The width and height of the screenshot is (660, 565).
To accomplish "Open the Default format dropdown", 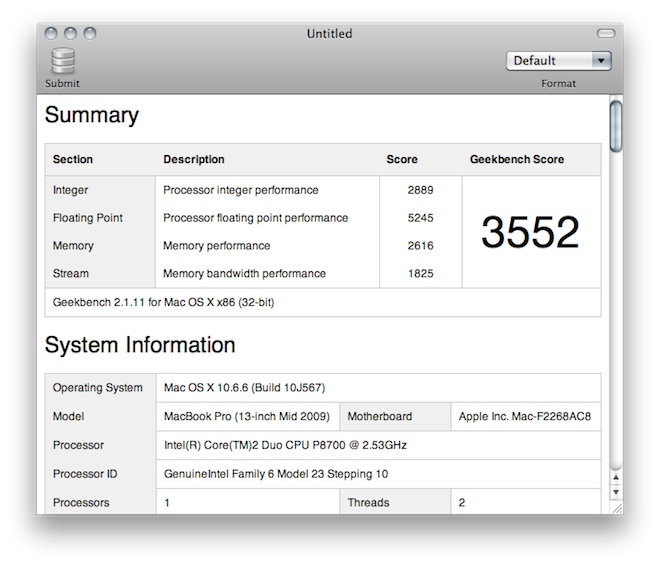I will pyautogui.click(x=558, y=61).
